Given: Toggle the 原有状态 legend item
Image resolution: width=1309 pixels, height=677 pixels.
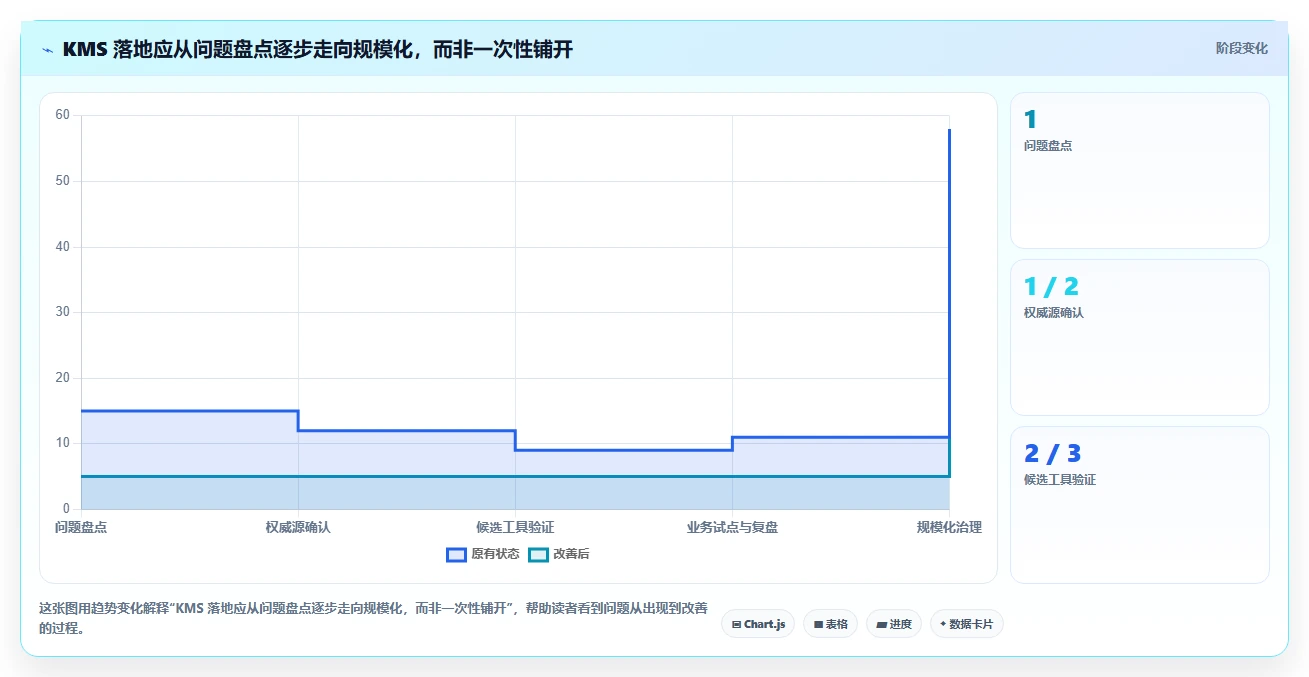Looking at the screenshot, I should 483,554.
